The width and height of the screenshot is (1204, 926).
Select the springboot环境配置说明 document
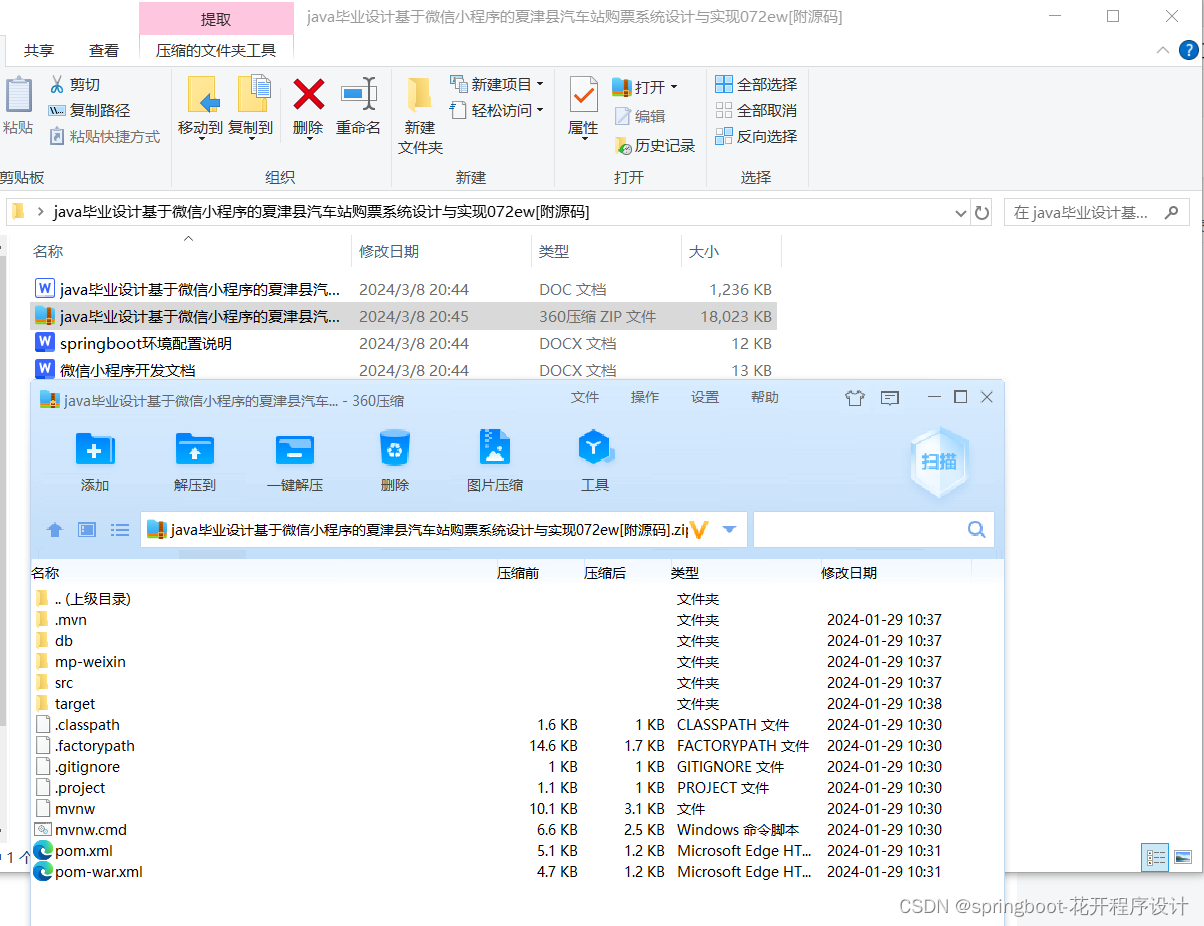coord(404,343)
